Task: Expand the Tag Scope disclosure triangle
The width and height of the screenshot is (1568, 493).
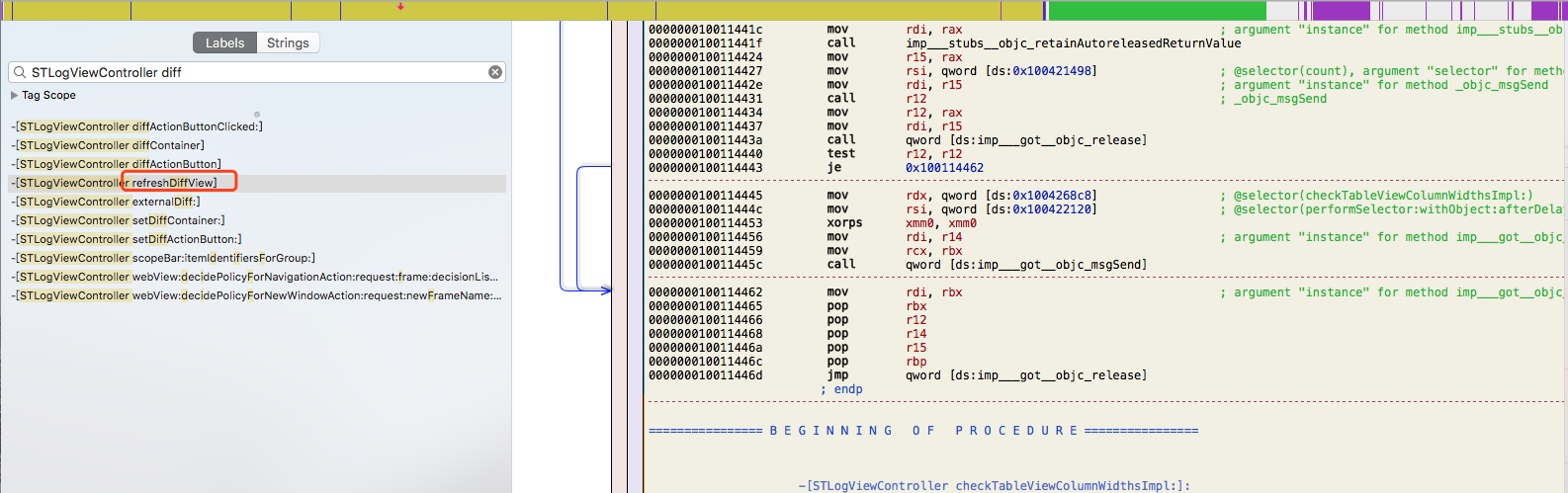Action: tap(14, 96)
